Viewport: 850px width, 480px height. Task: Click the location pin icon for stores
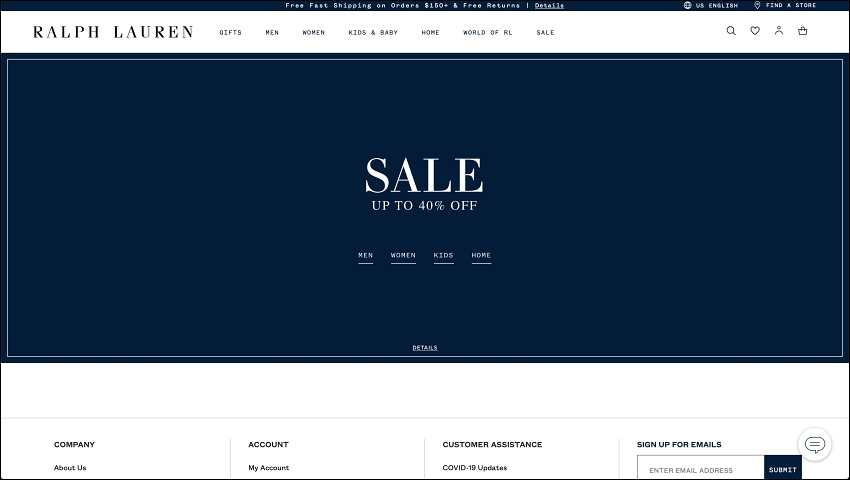[757, 5]
